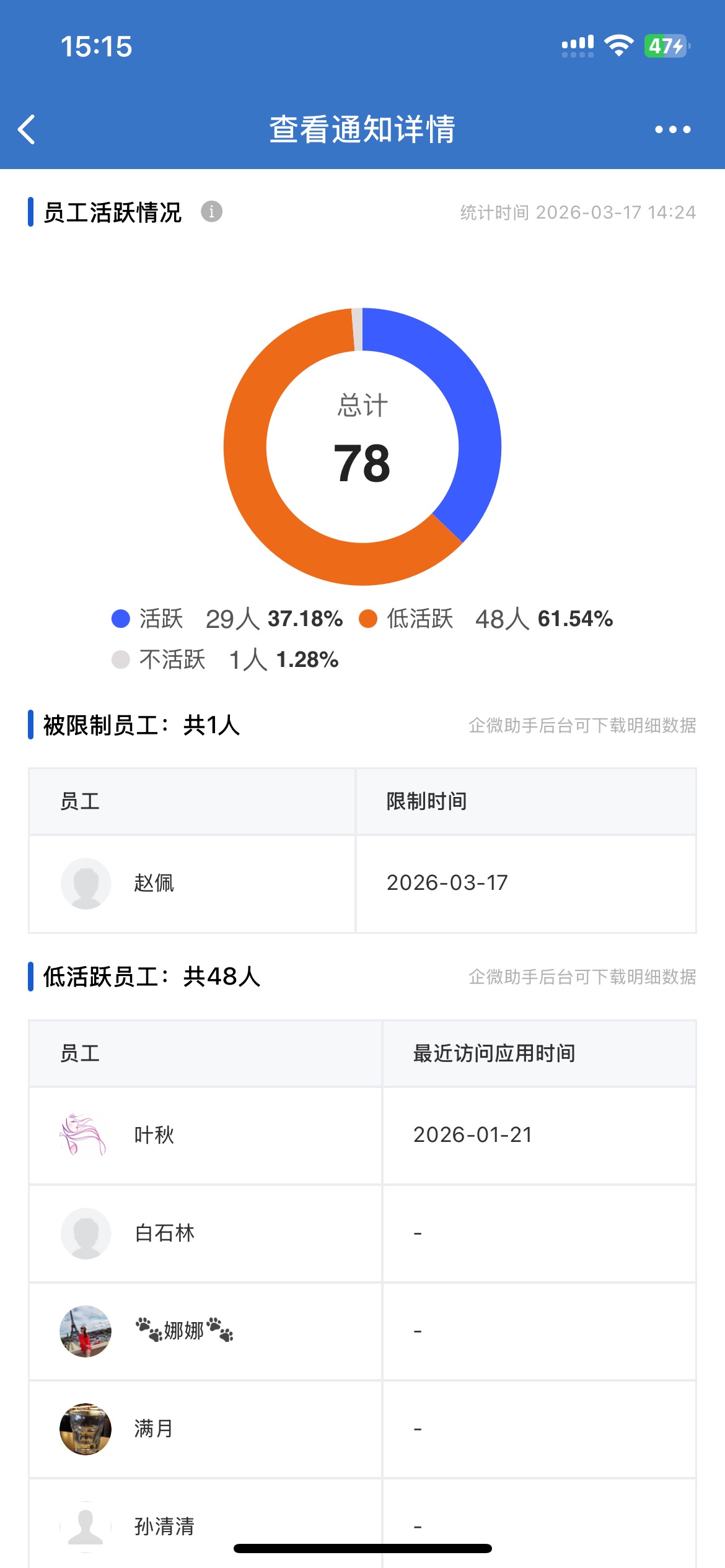Open 娜娜's Eiffel Tower profile picture
Screen dimensions: 725x1568
click(86, 1331)
